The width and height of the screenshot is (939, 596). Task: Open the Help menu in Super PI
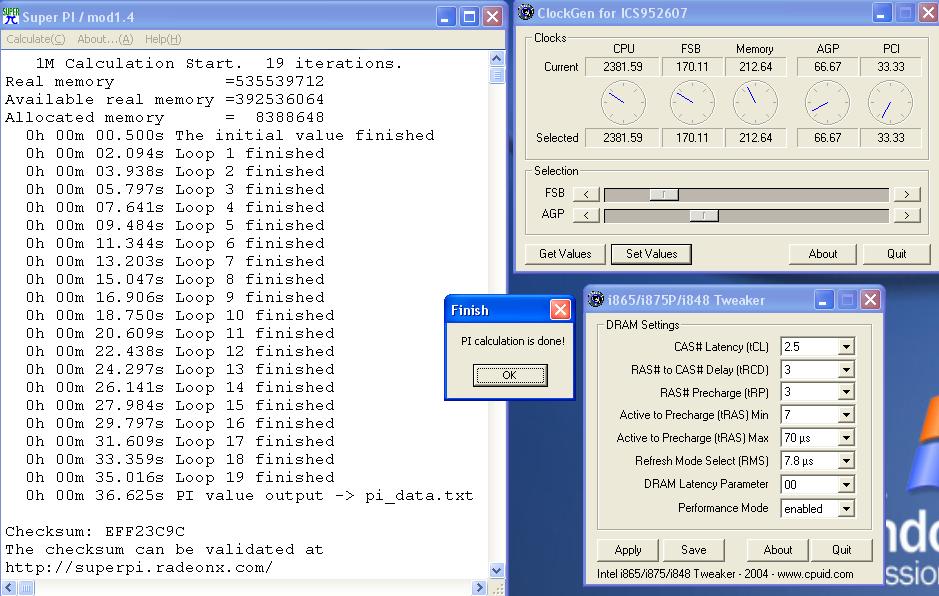(163, 39)
